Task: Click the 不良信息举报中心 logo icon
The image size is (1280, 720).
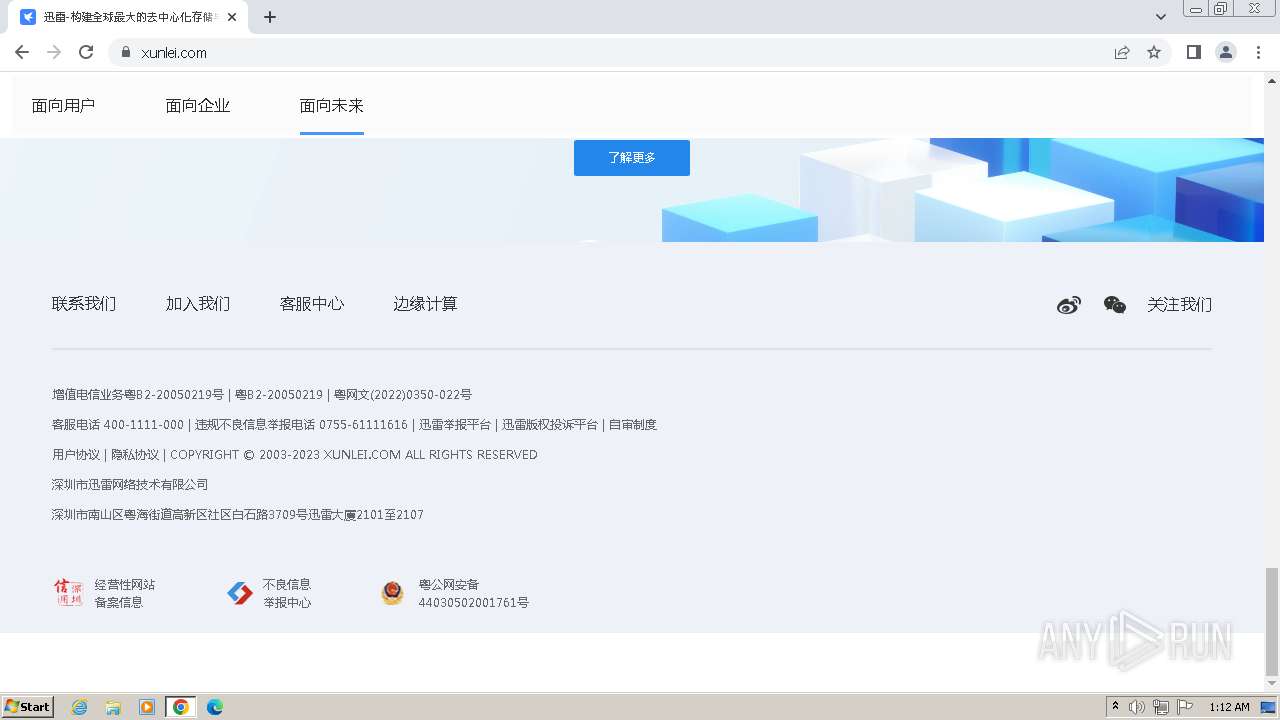Action: pos(240,593)
